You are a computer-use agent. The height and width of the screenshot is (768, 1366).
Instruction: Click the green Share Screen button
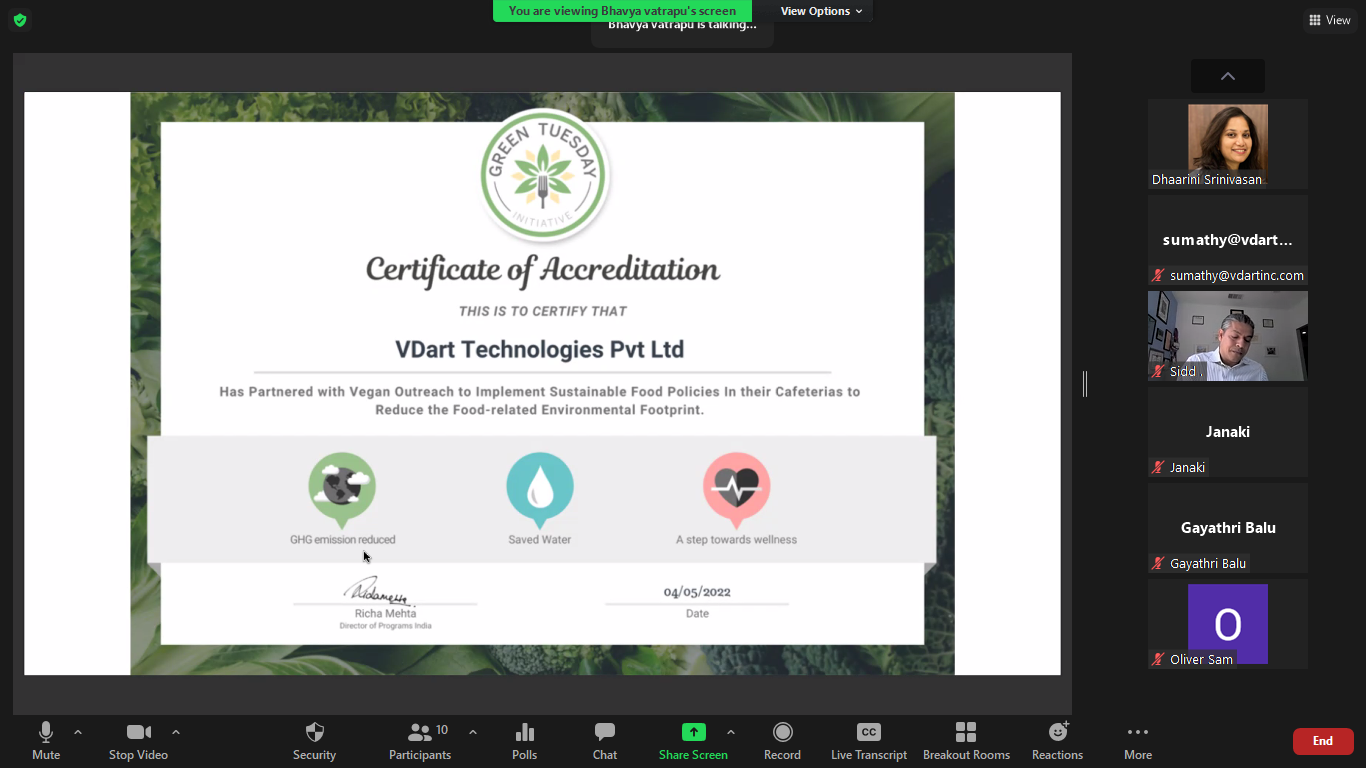point(693,741)
